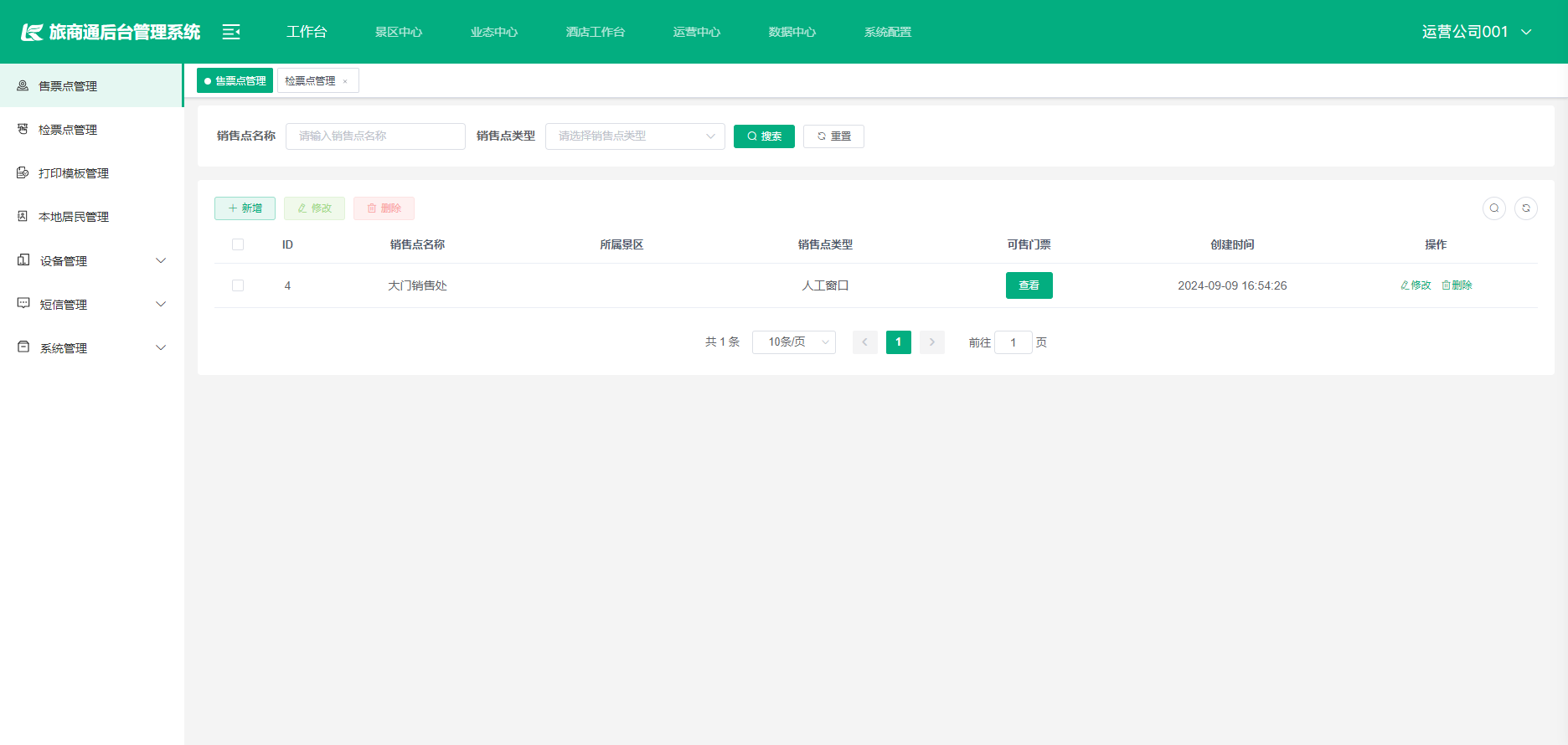Open the 酒店工作台 top menu
The height and width of the screenshot is (745, 1568).
[596, 32]
